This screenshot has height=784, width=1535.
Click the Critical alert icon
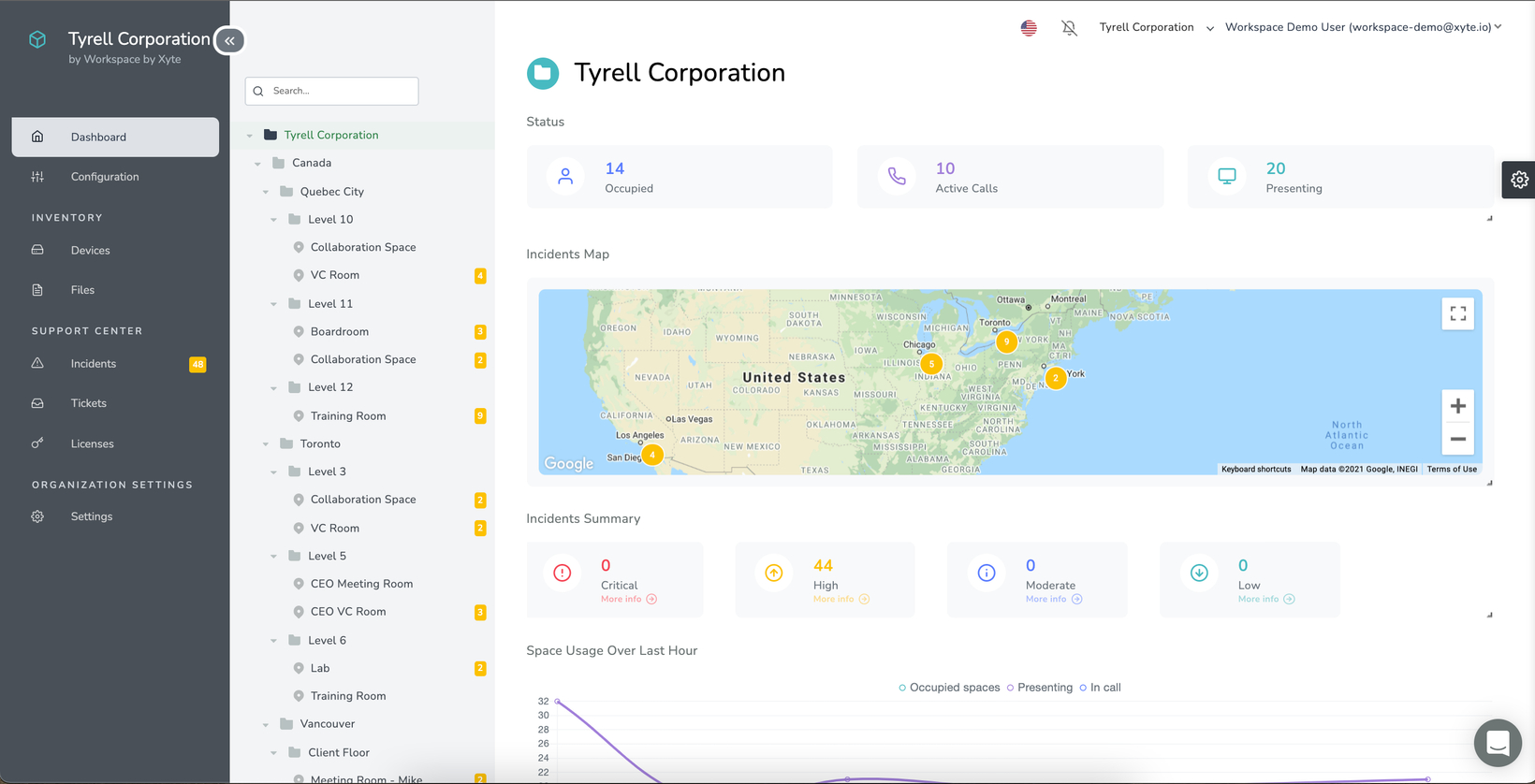(563, 573)
